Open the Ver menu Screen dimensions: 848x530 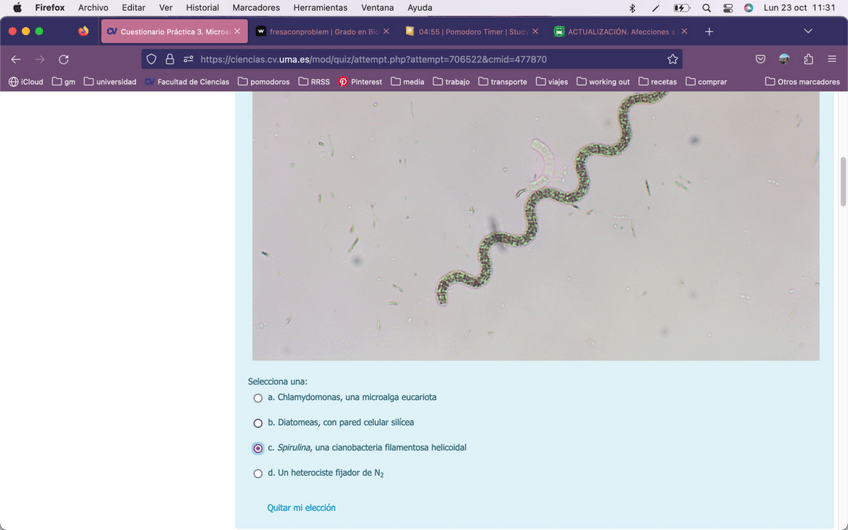[x=165, y=8]
